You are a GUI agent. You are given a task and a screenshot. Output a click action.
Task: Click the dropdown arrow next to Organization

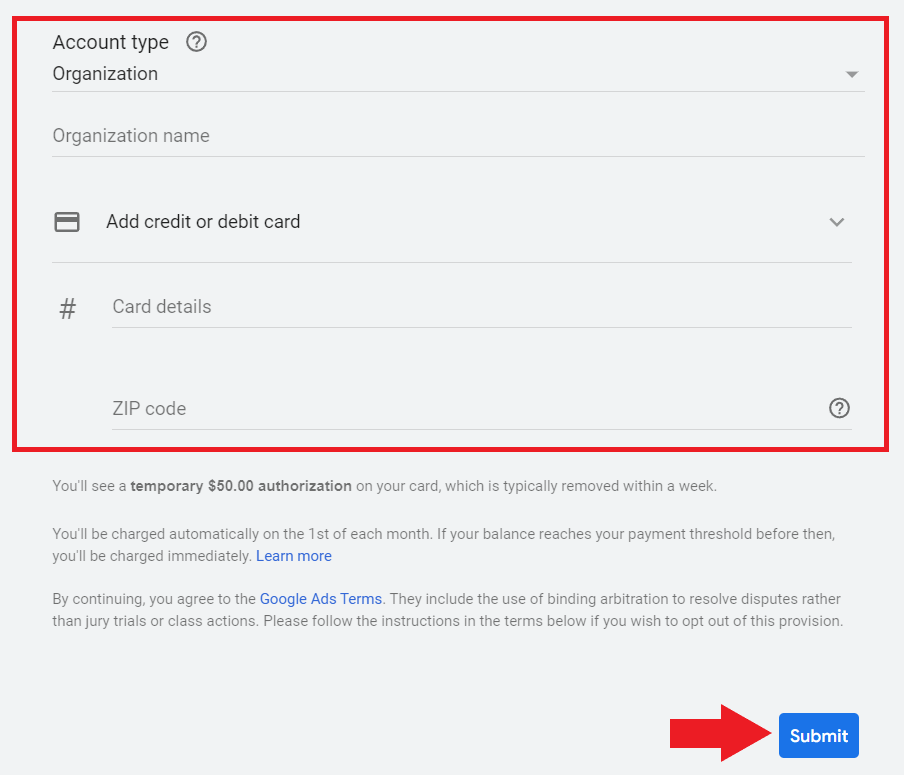tap(851, 73)
